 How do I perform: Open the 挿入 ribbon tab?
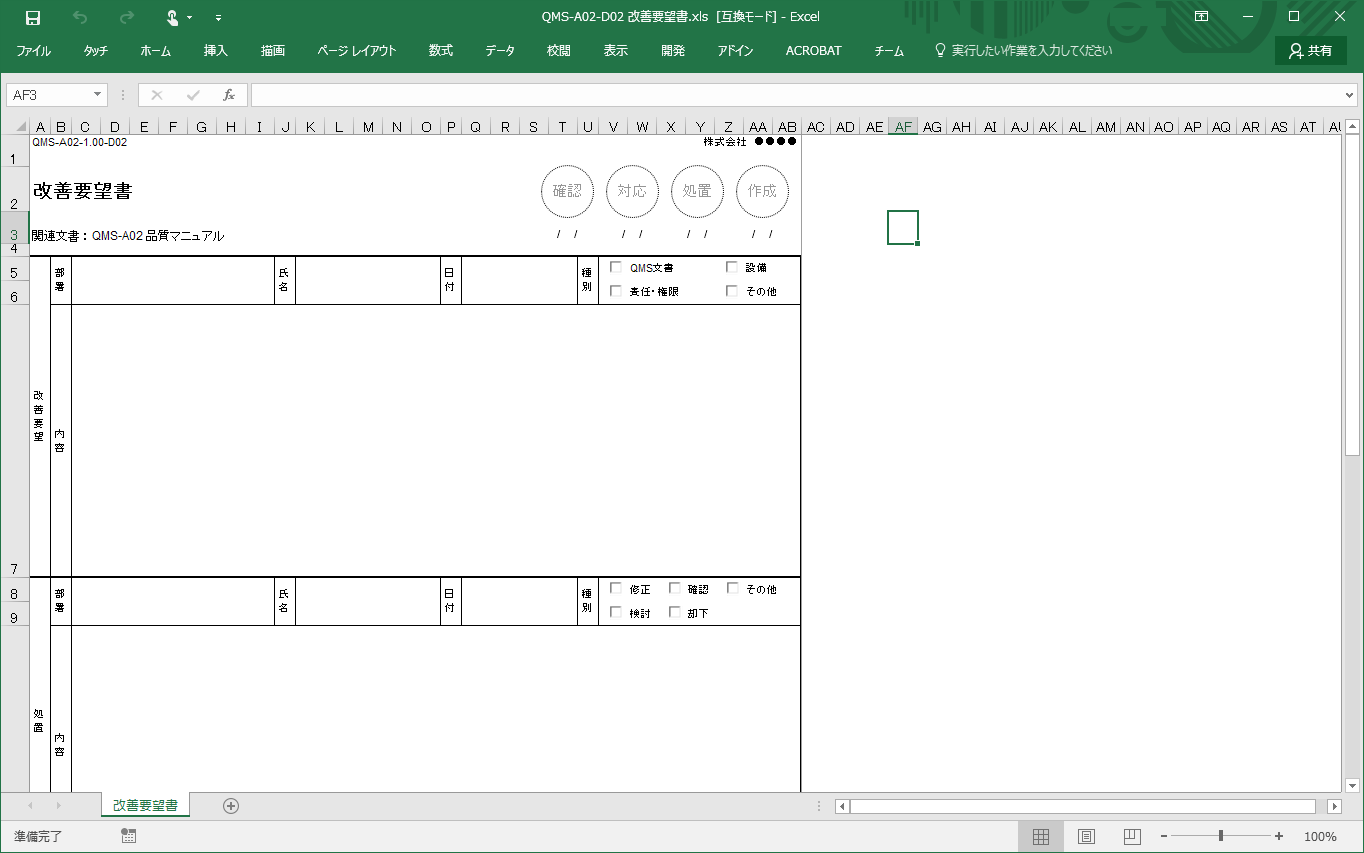tap(216, 51)
